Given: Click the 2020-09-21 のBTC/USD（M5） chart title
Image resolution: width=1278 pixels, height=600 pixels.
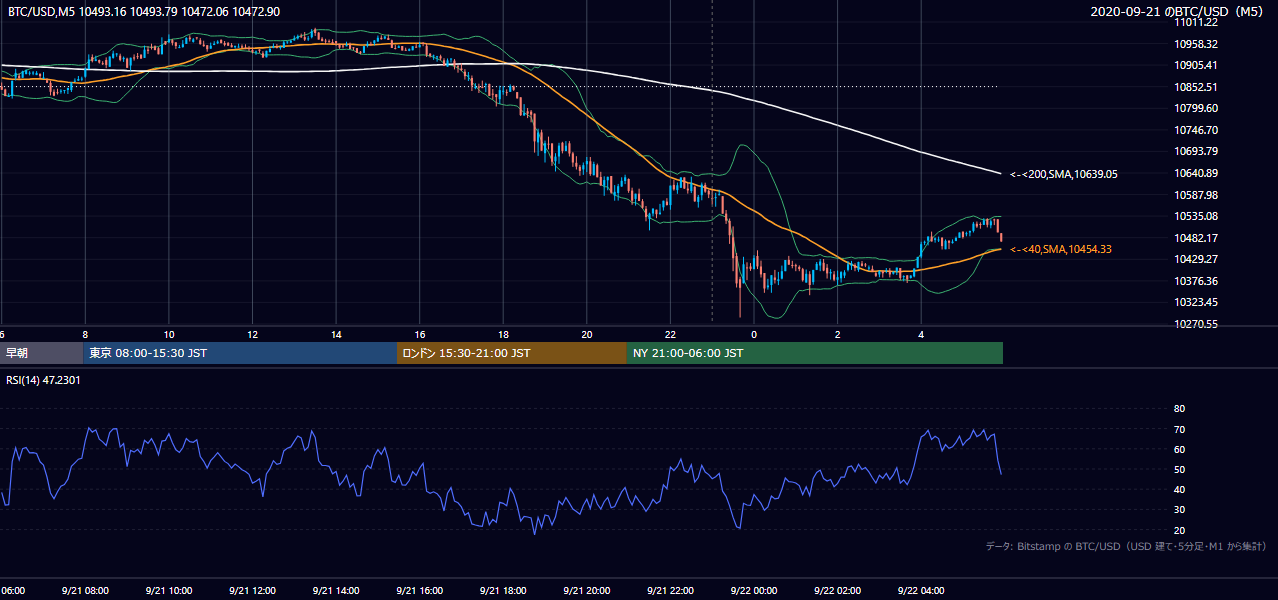Looking at the screenshot, I should click(1179, 12).
